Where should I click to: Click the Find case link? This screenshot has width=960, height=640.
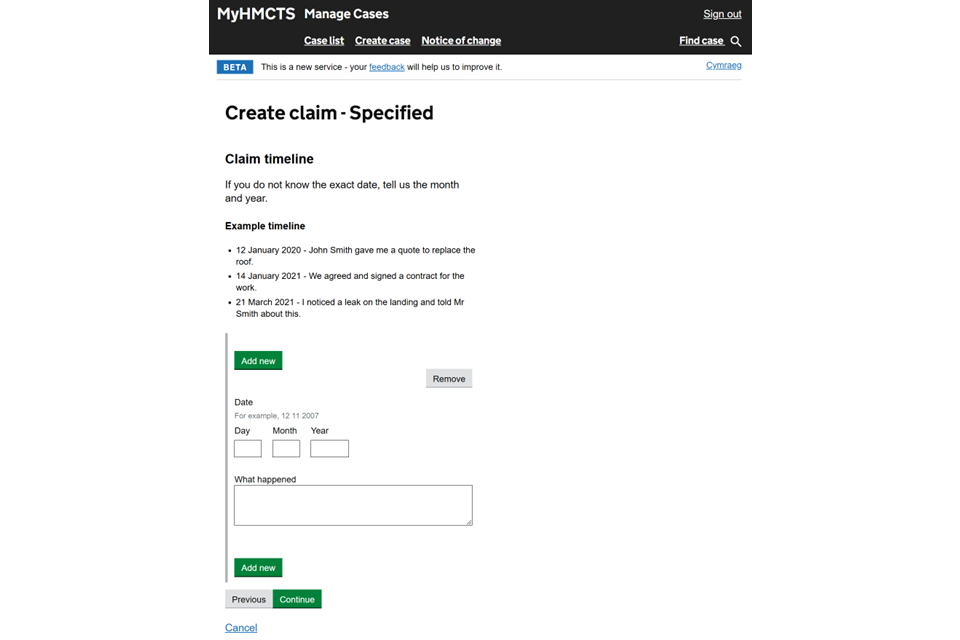click(x=701, y=41)
